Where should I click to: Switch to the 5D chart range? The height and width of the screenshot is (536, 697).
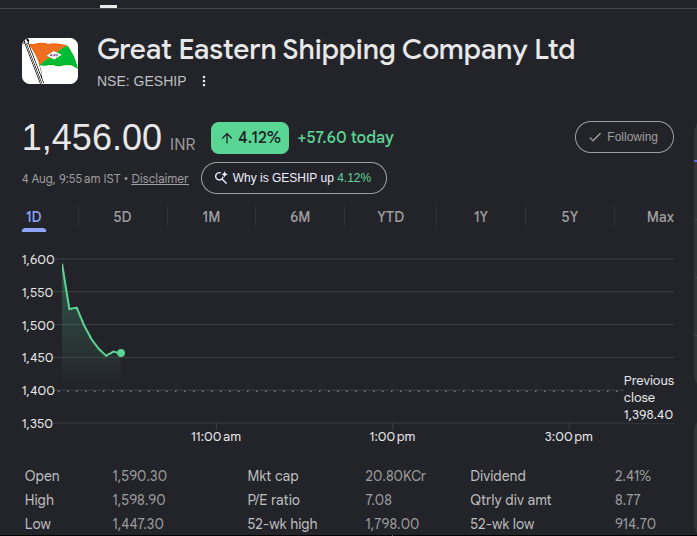click(122, 217)
